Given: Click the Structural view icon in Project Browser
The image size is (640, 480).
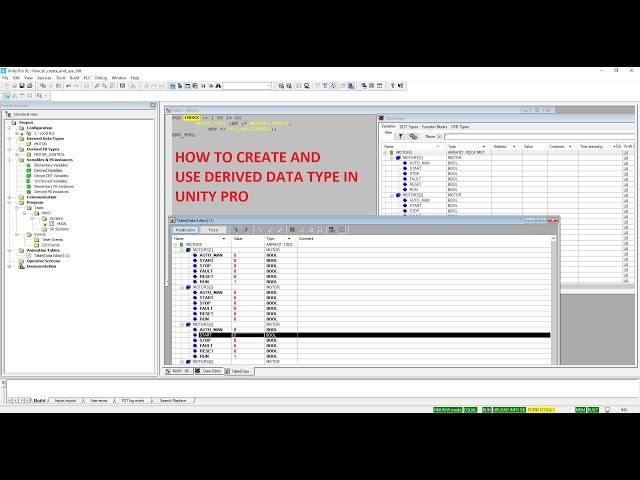Looking at the screenshot, I should pyautogui.click(x=8, y=115).
